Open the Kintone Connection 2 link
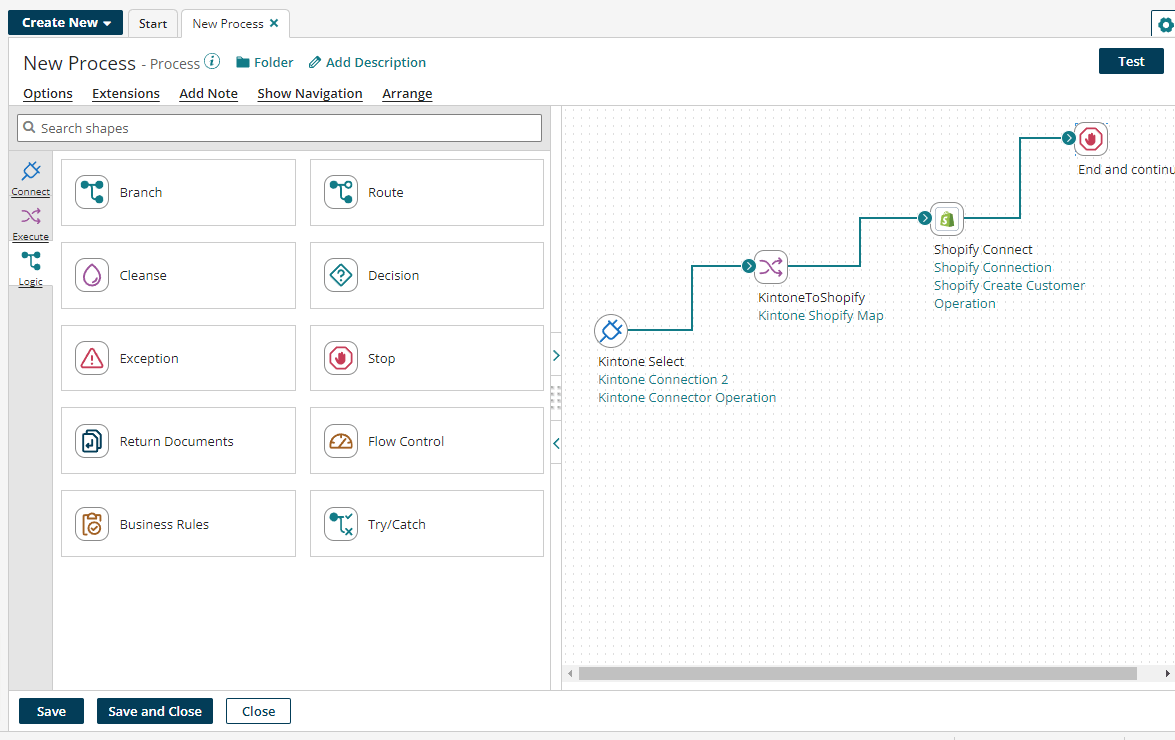The image size is (1175, 740). [663, 380]
